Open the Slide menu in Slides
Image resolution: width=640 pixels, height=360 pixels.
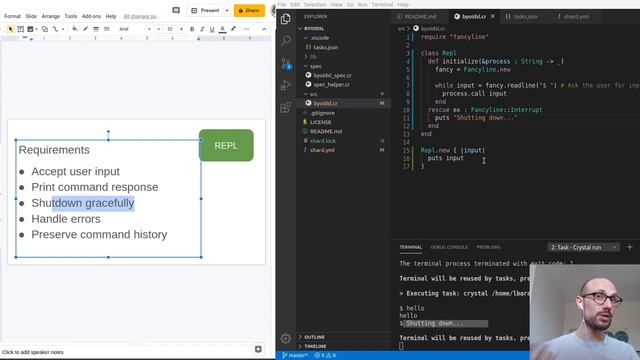(x=31, y=16)
